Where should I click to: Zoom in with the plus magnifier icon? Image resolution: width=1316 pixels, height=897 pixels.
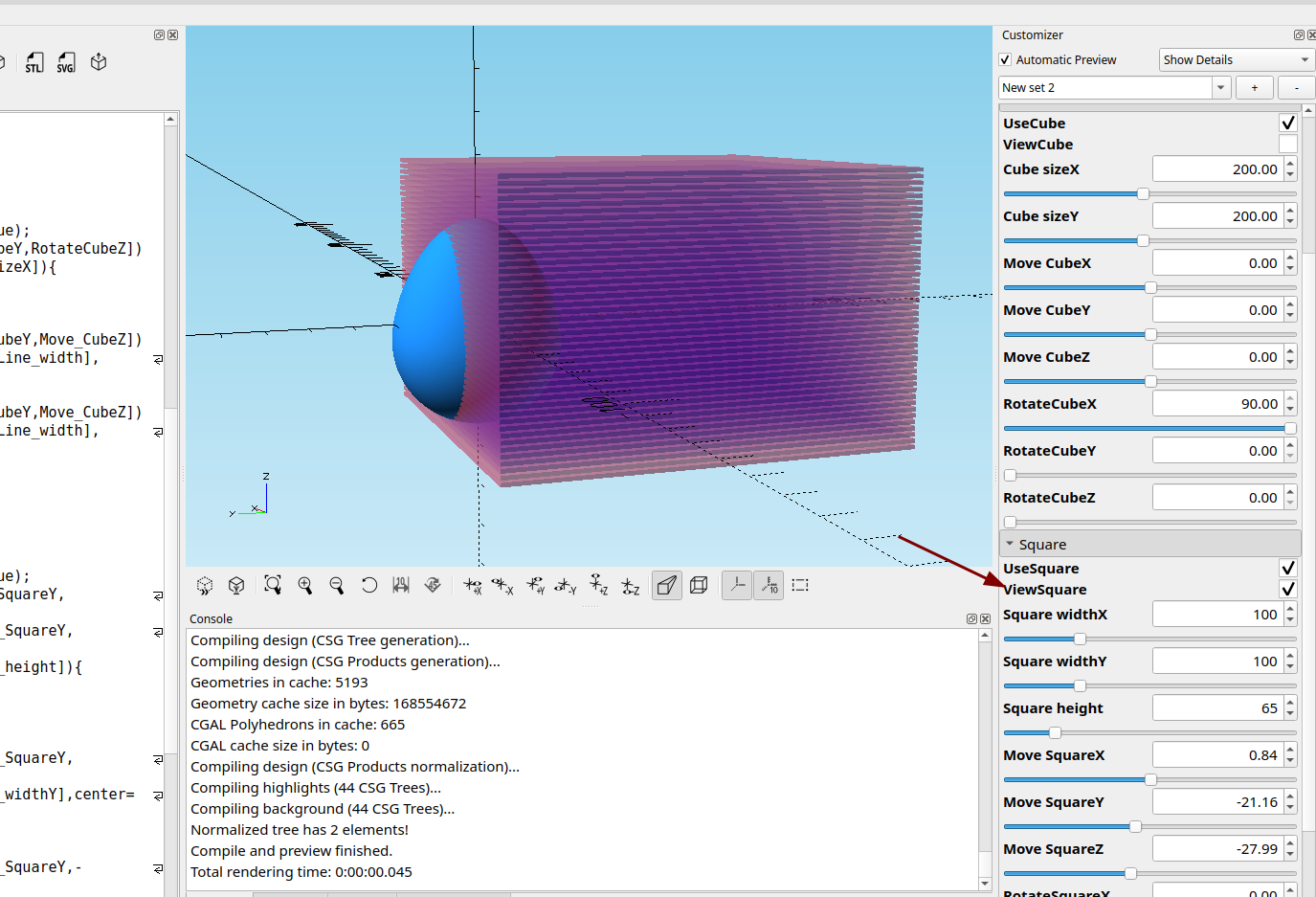pos(305,585)
